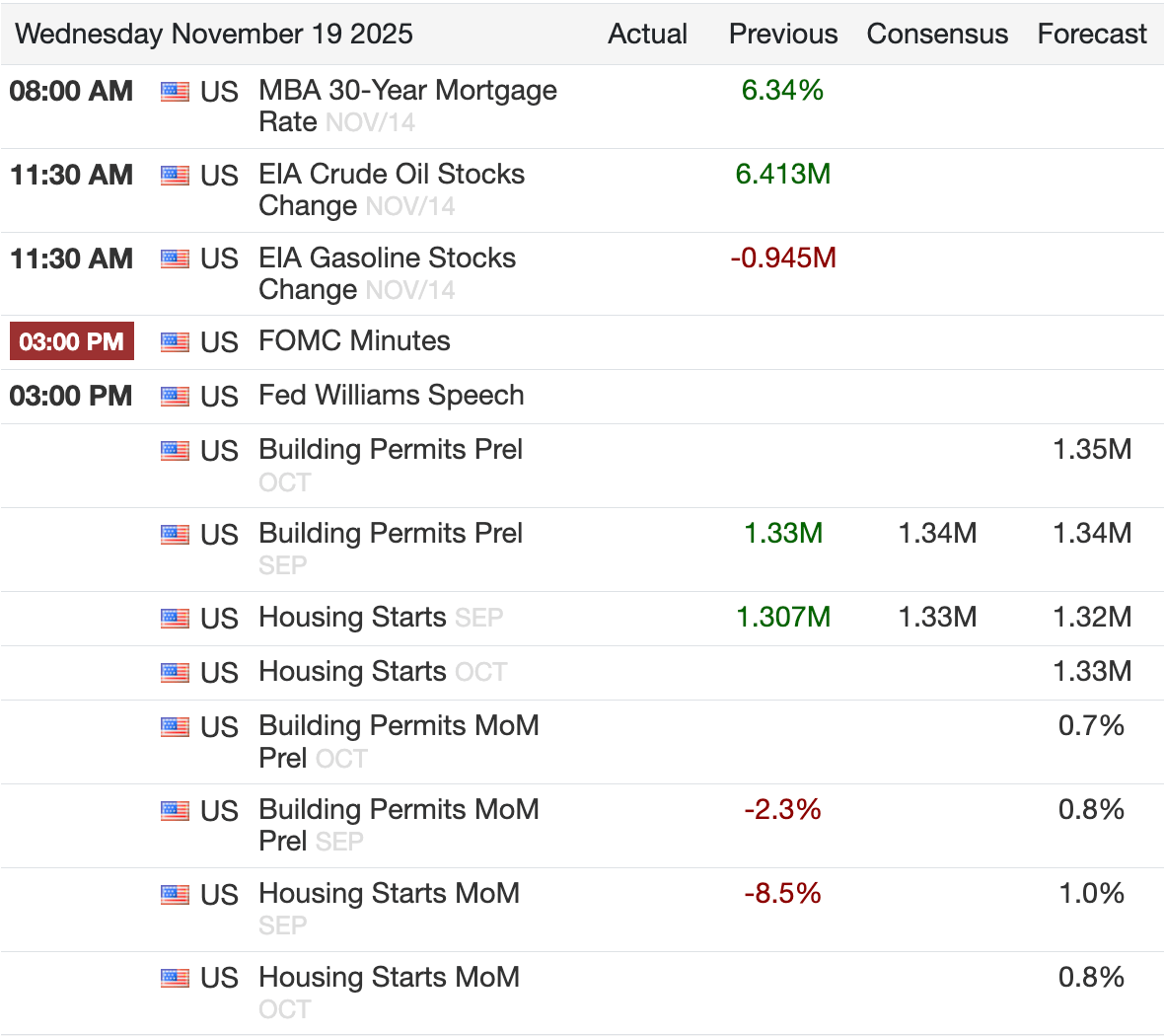1164x1036 pixels.
Task: Click the previous value 6.413M
Action: (783, 174)
